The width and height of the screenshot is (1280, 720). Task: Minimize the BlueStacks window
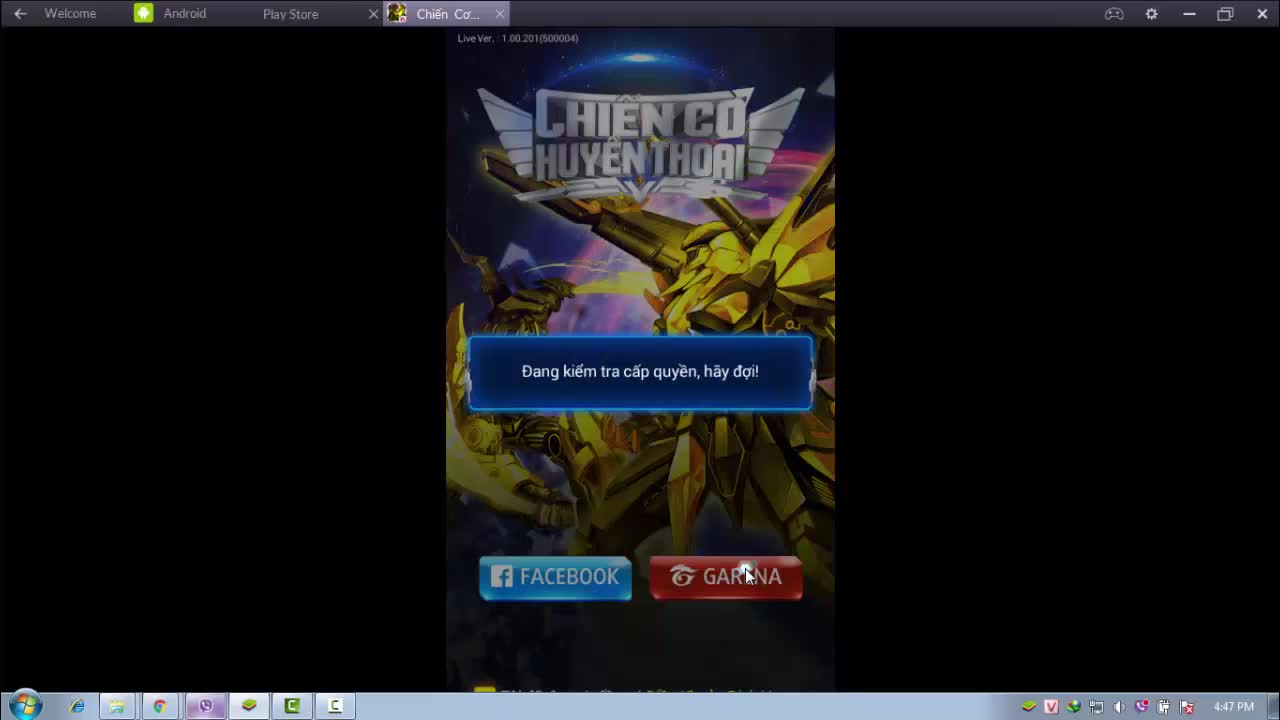click(x=1189, y=14)
